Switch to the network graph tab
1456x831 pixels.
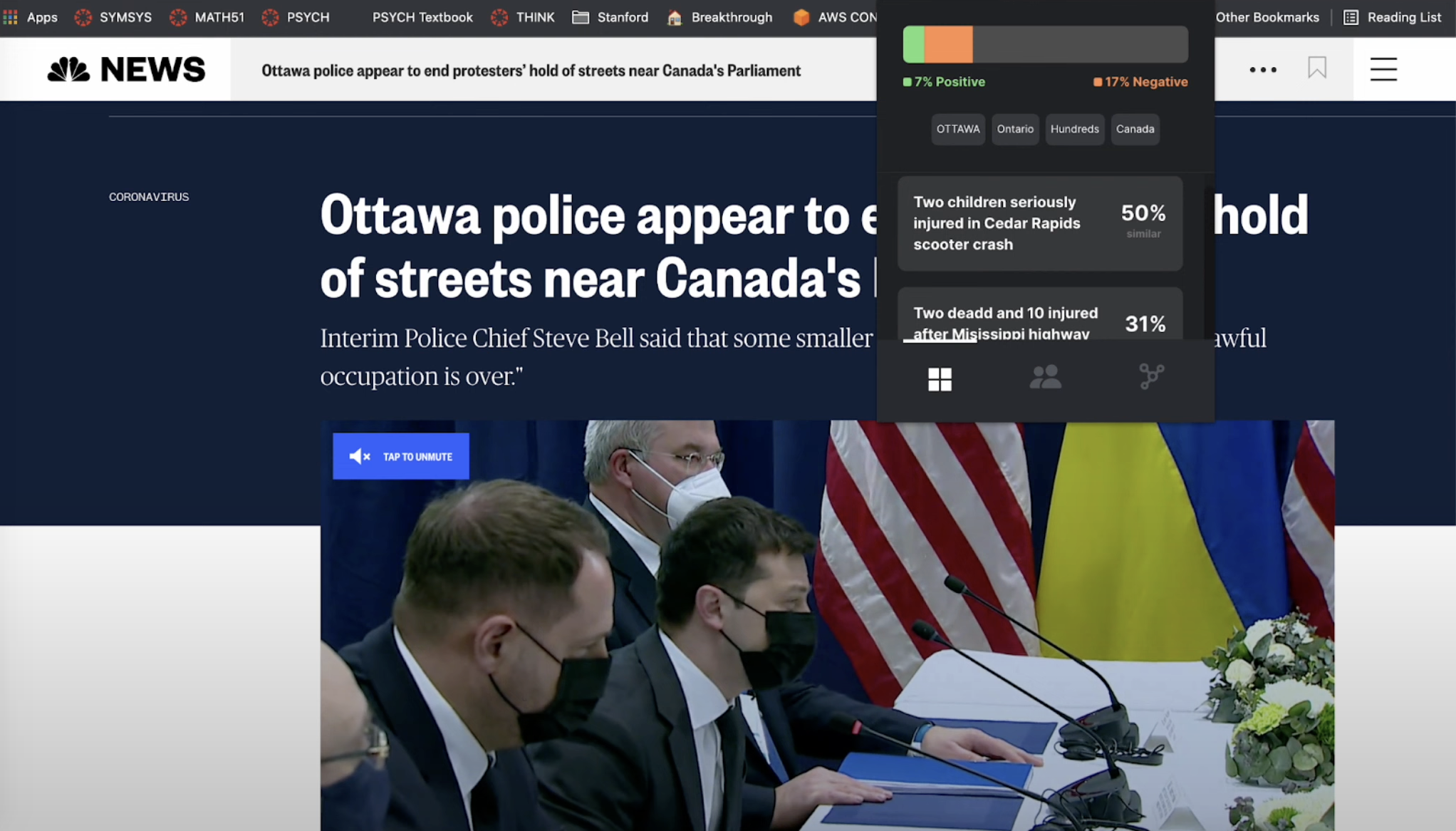pos(1151,376)
